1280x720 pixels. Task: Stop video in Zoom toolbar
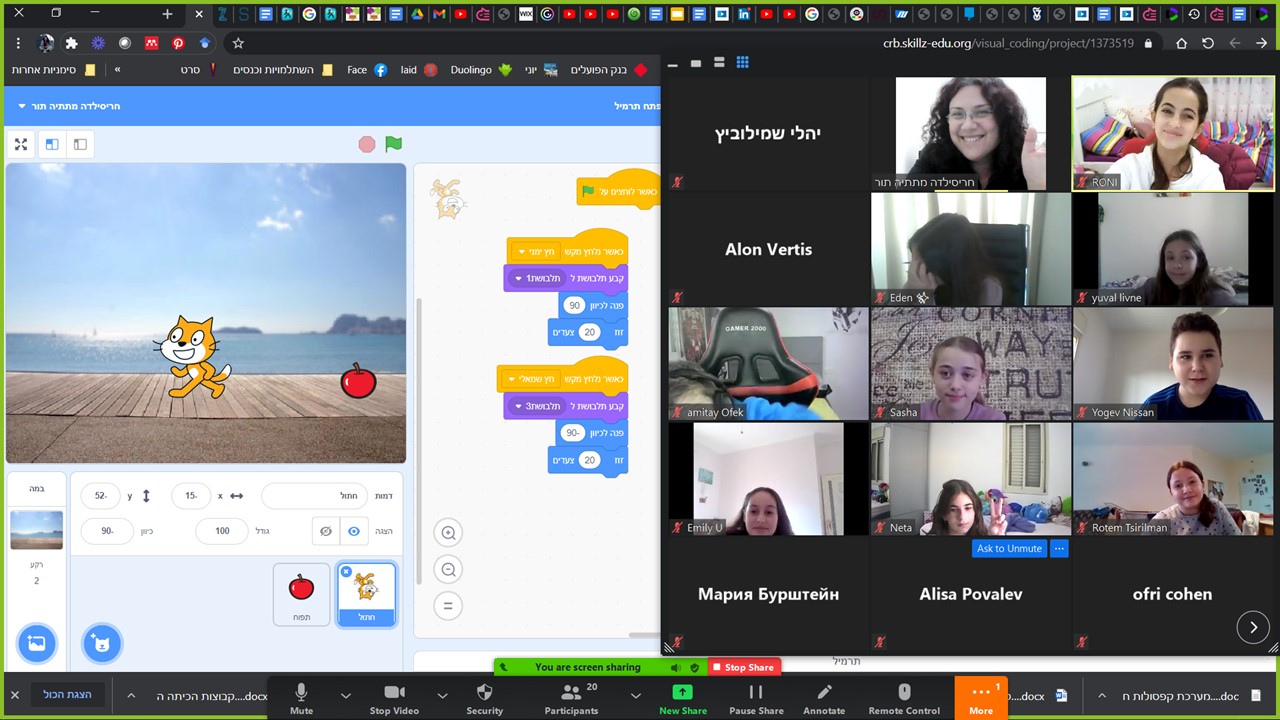point(394,699)
